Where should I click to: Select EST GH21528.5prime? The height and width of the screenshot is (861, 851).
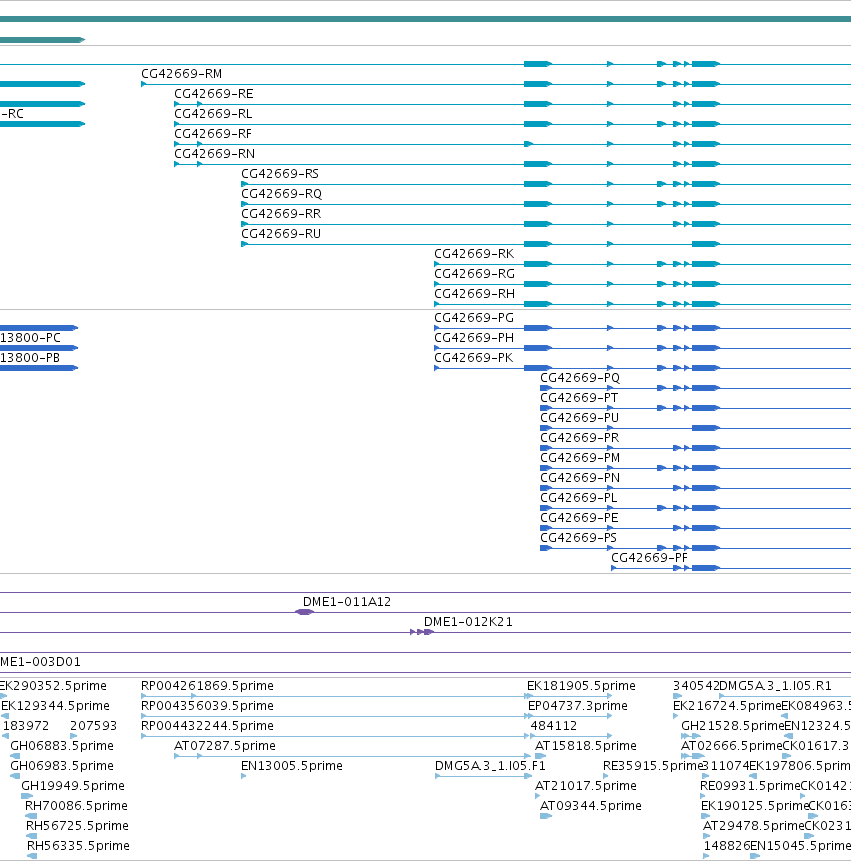732,726
